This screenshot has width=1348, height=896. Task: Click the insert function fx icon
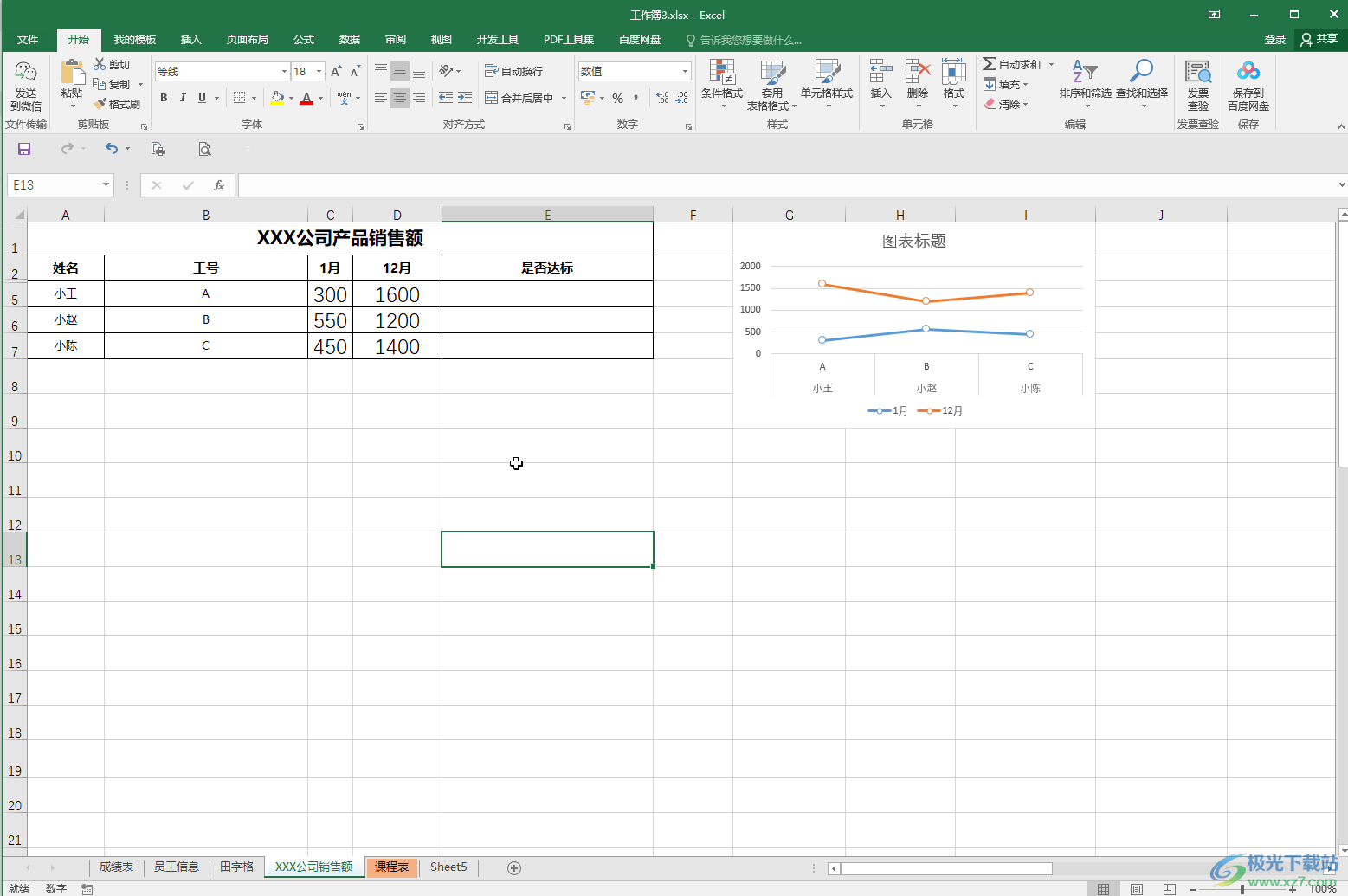tap(219, 185)
